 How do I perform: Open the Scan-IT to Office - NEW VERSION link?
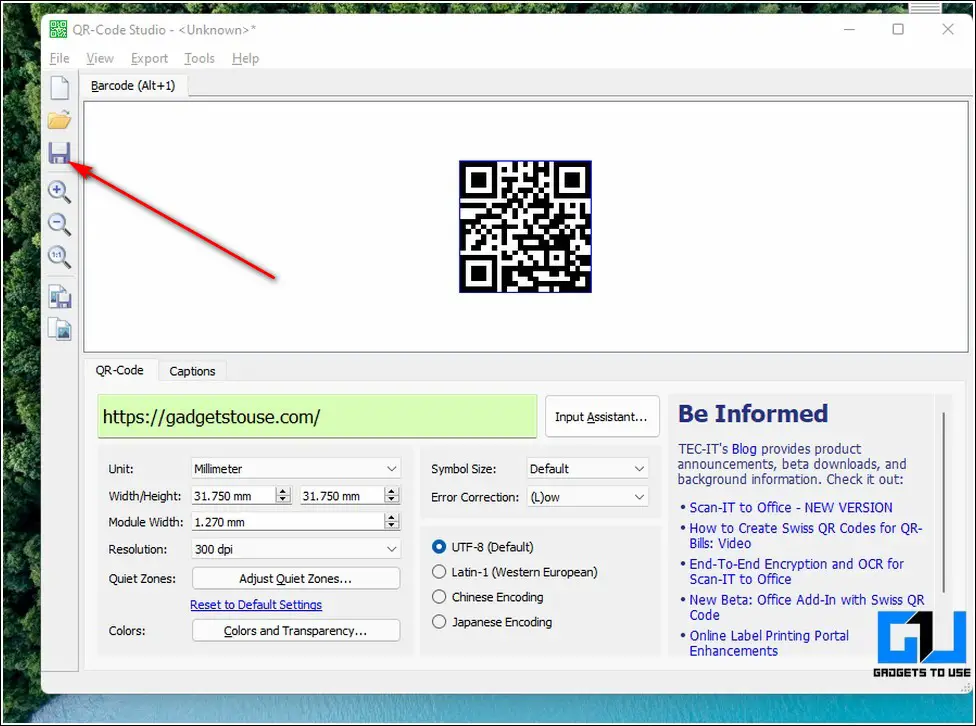[x=791, y=507]
